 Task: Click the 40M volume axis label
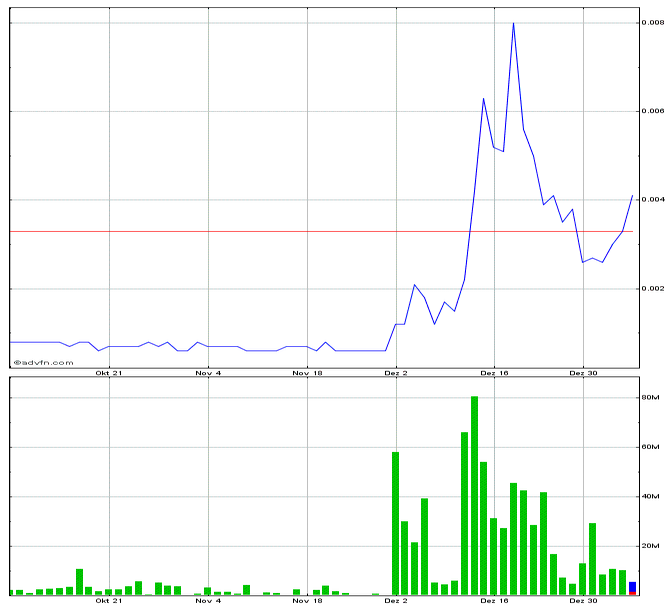tap(651, 496)
